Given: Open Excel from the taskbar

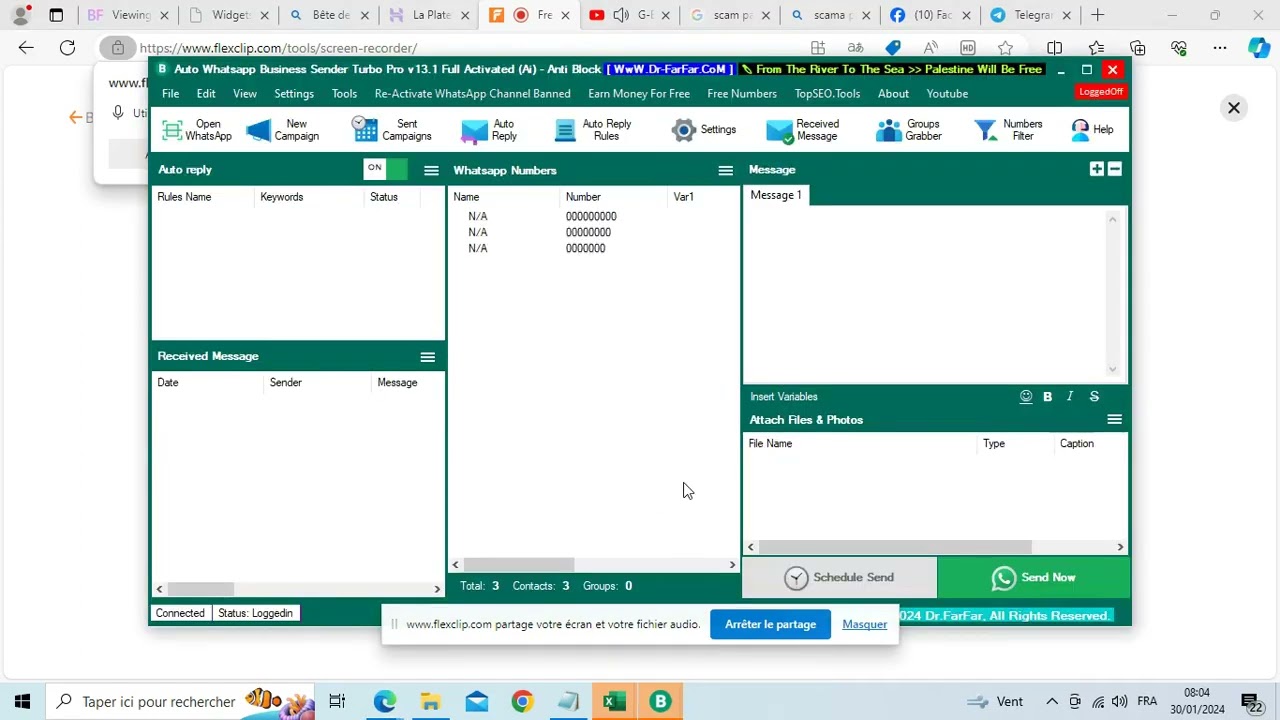Looking at the screenshot, I should tap(614, 702).
